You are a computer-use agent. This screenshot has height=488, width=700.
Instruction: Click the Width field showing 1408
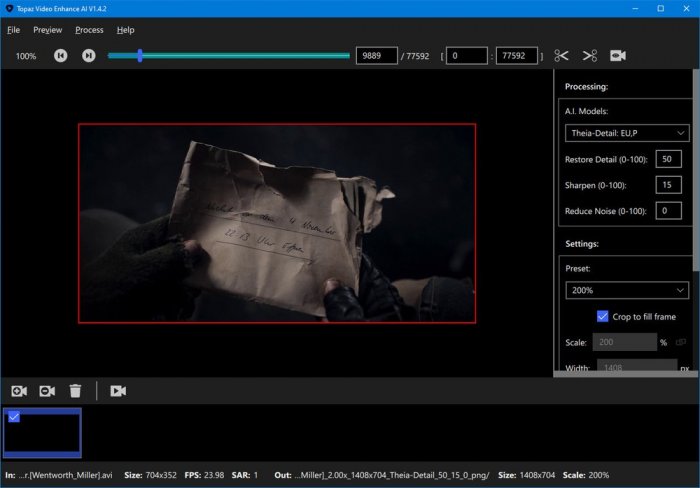pyautogui.click(x=637, y=366)
